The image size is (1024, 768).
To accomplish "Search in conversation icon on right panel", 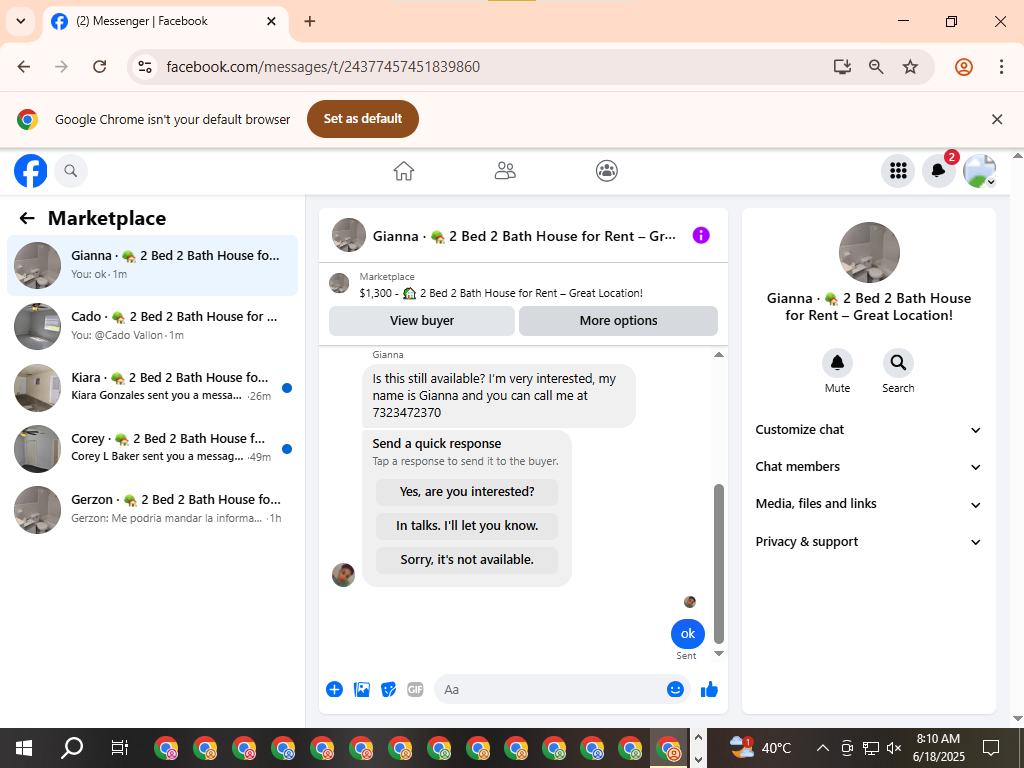I will click(x=898, y=362).
